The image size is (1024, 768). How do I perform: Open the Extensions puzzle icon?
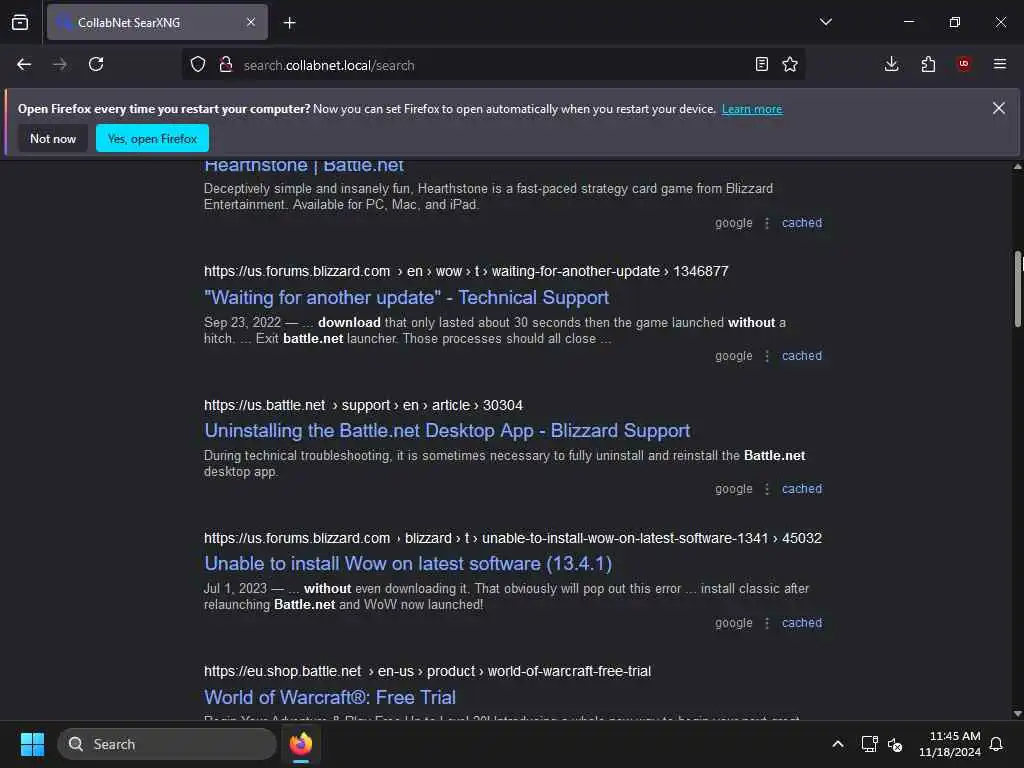tap(928, 64)
